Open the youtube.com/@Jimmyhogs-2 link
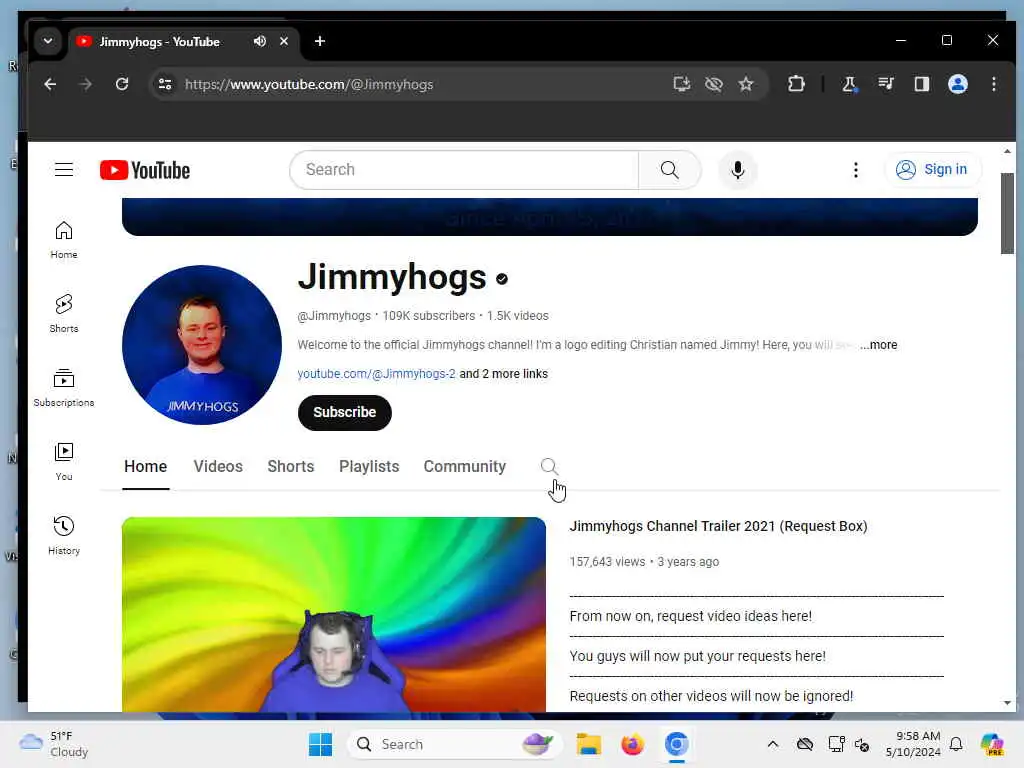Image resolution: width=1024 pixels, height=768 pixels. (376, 374)
